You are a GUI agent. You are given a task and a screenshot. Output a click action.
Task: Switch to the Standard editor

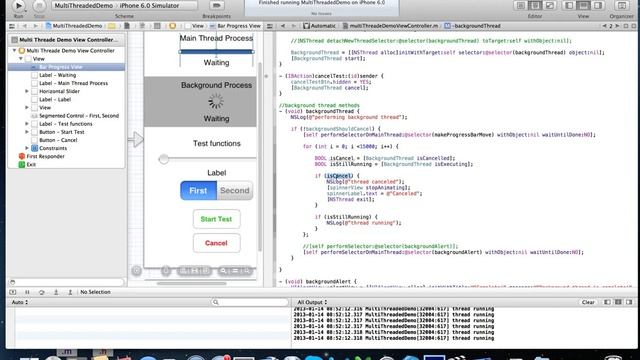pyautogui.click(x=520, y=6)
